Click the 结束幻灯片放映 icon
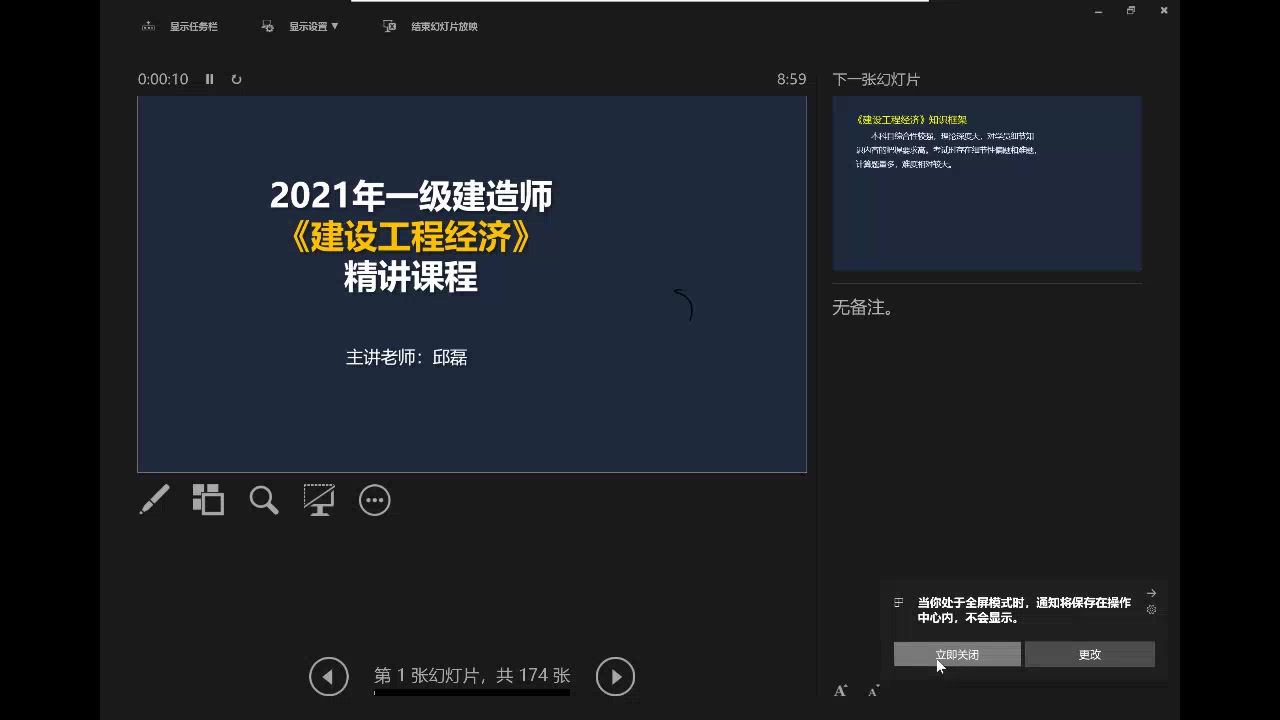Image resolution: width=1280 pixels, height=720 pixels. point(390,27)
